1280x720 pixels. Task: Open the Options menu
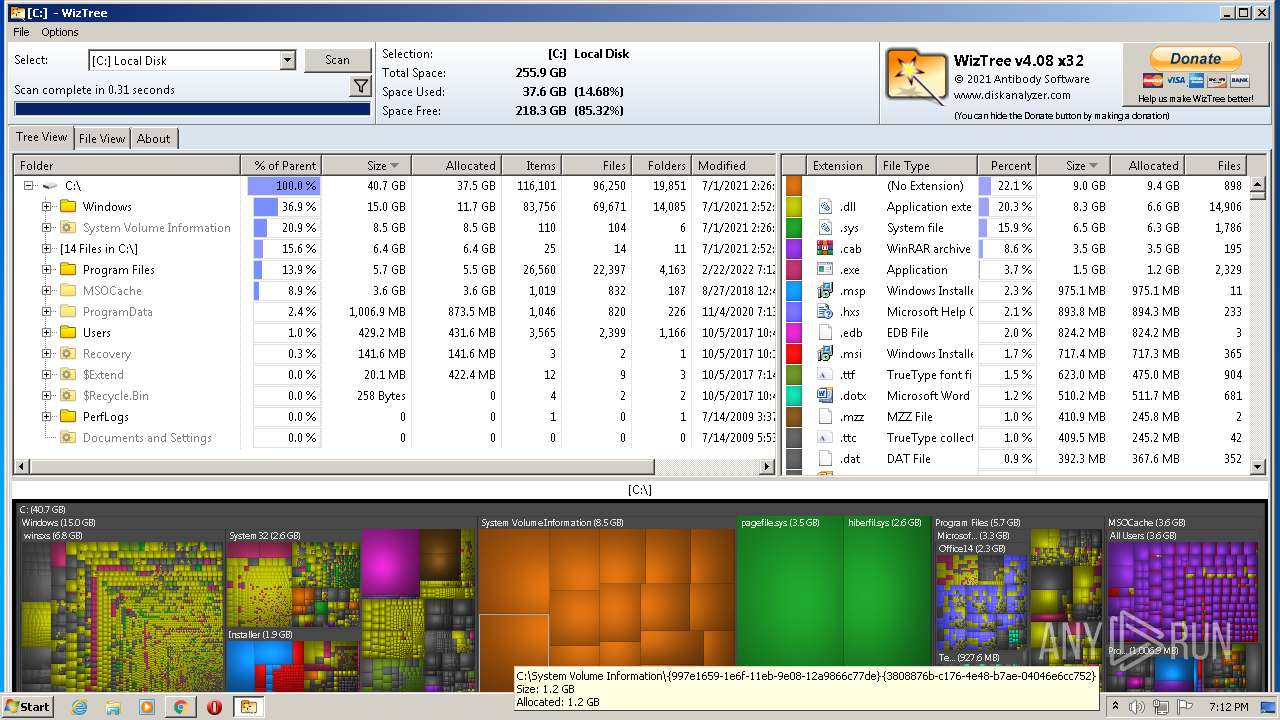(60, 32)
